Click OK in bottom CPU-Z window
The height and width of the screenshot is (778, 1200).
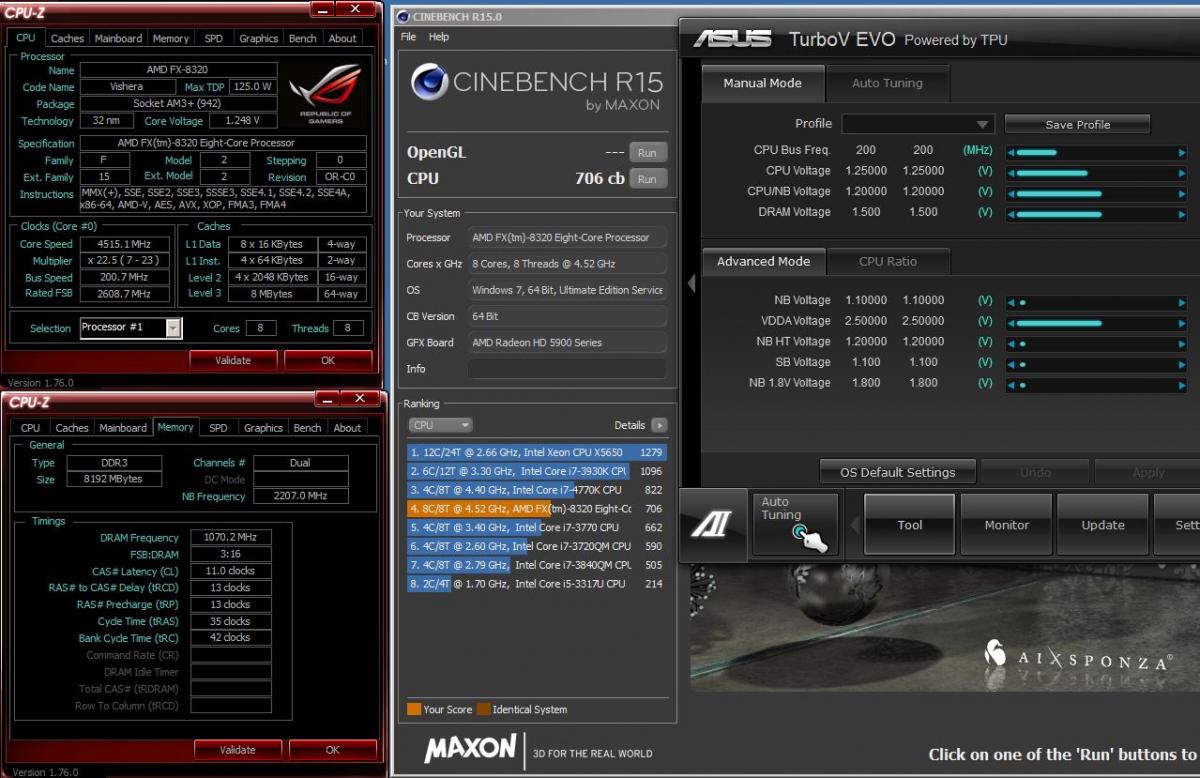pos(333,749)
